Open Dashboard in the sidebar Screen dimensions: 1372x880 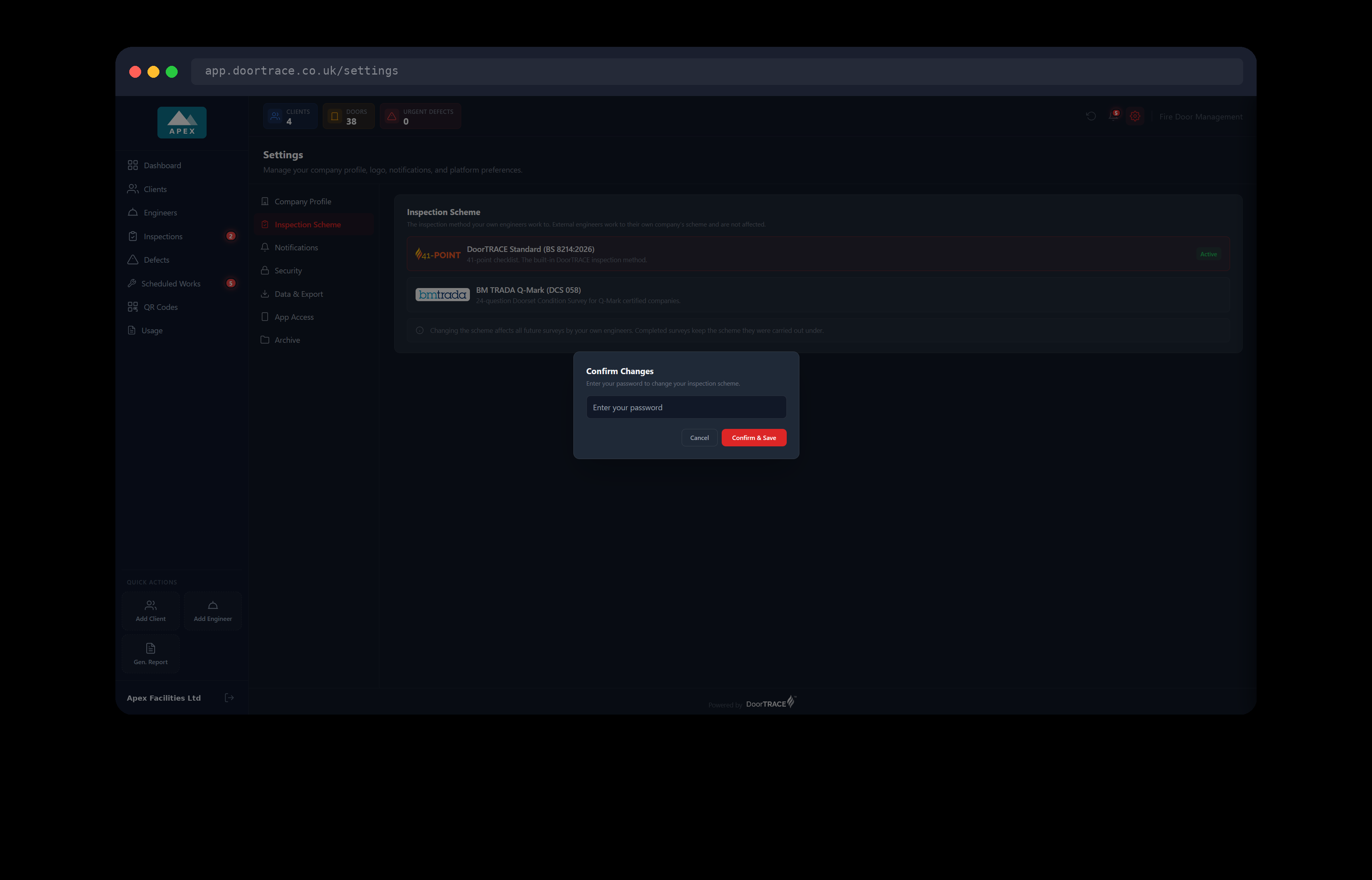pyautogui.click(x=182, y=165)
